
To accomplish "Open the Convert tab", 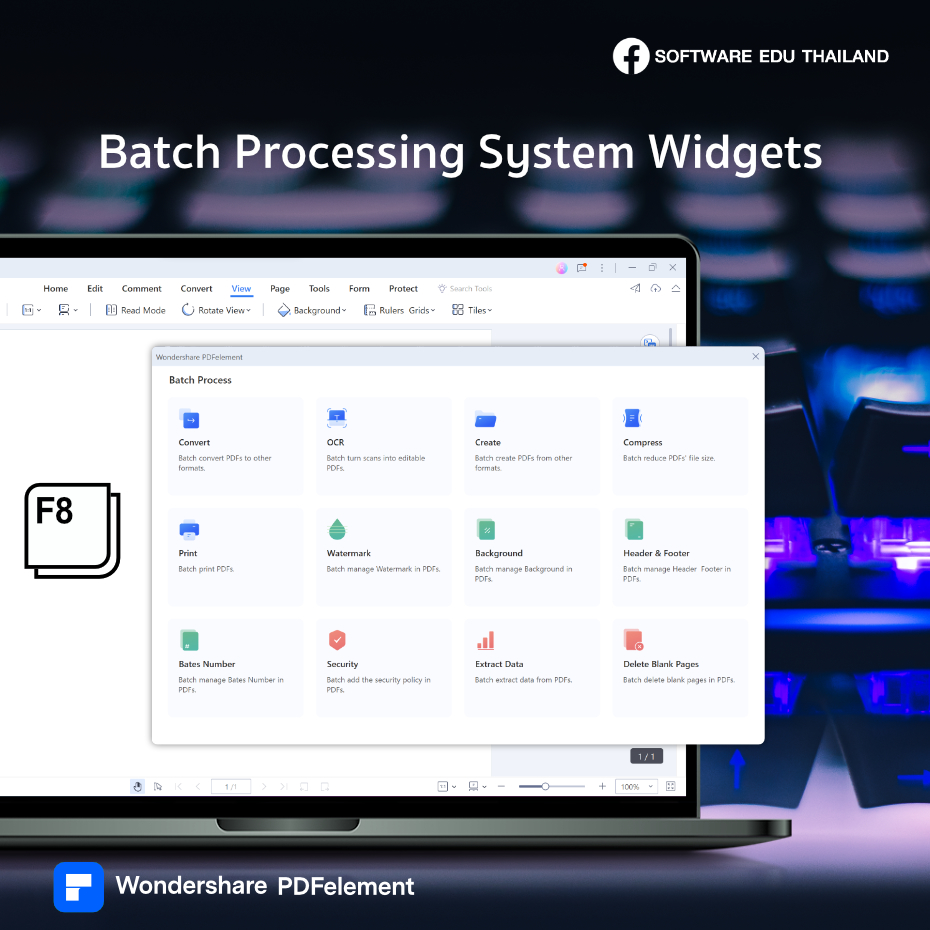I will pyautogui.click(x=196, y=289).
